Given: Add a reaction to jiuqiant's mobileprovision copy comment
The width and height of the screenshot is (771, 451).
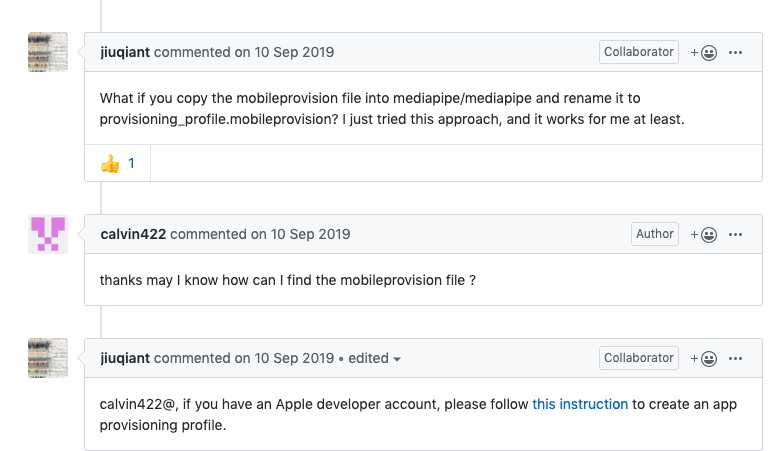Looking at the screenshot, I should tap(704, 52).
